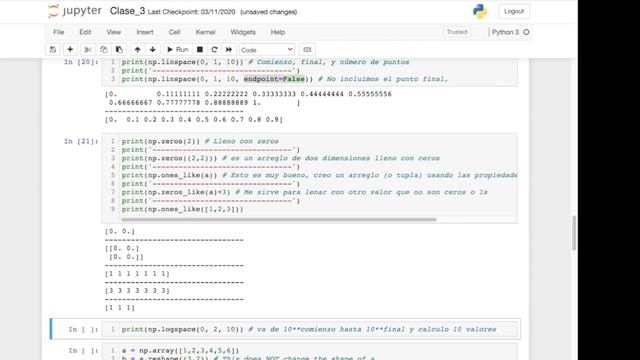Image resolution: width=640 pixels, height=360 pixels.
Task: Cut selected cells with scissors icon
Action: pyautogui.click(x=88, y=50)
